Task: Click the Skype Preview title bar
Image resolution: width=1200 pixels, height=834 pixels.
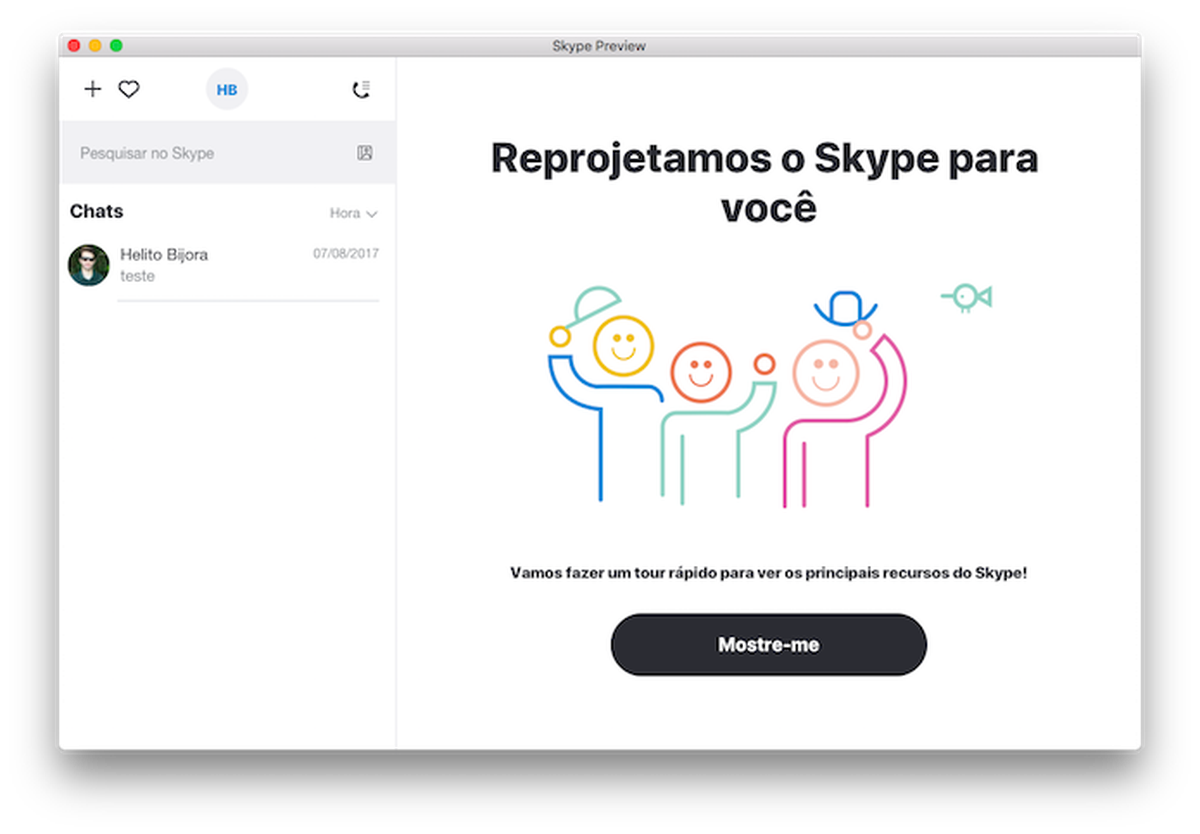Action: pyautogui.click(x=599, y=45)
